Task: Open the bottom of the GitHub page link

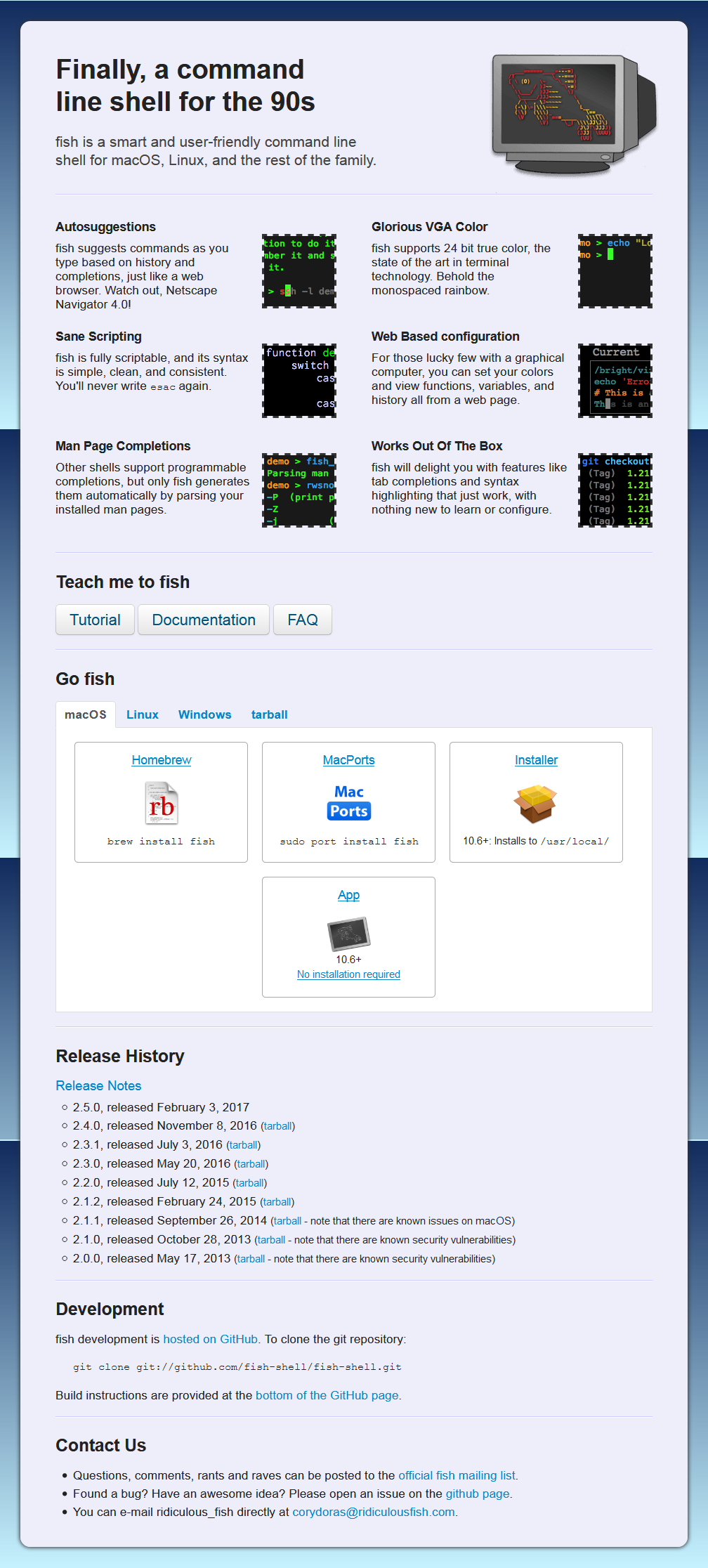Action: coord(327,1395)
